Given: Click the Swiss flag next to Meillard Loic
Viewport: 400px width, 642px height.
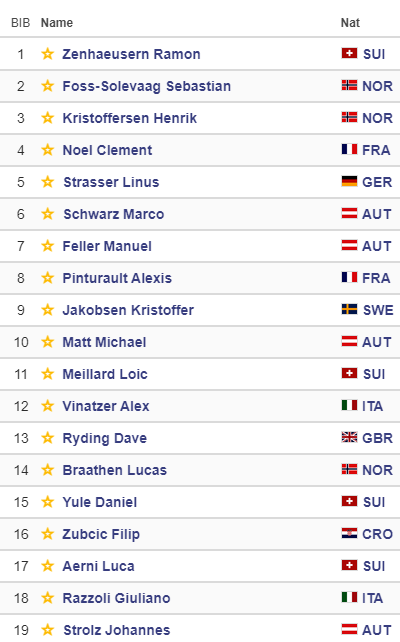Looking at the screenshot, I should point(349,373).
